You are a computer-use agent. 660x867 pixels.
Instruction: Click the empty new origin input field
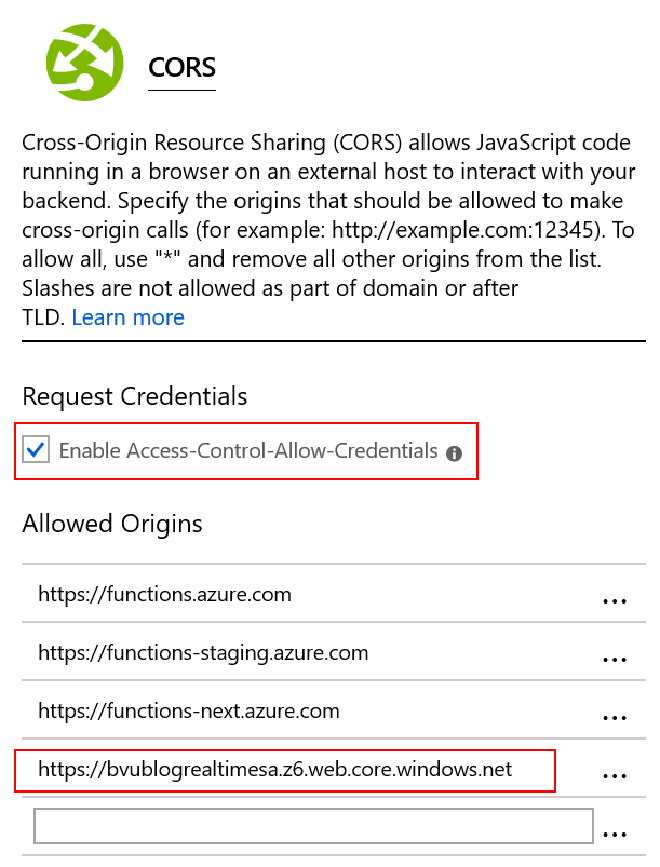pos(313,826)
